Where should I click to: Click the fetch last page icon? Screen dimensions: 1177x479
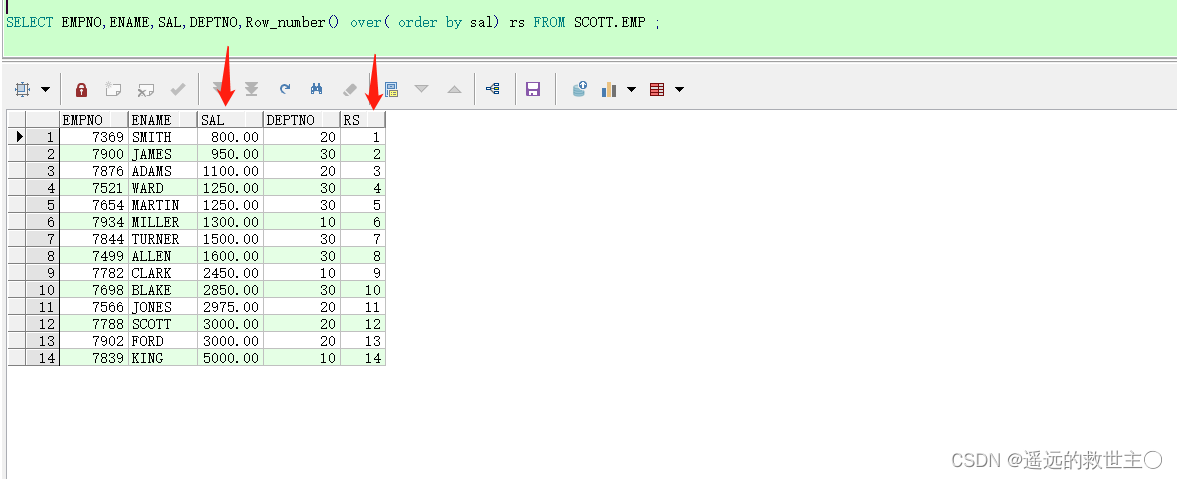252,90
